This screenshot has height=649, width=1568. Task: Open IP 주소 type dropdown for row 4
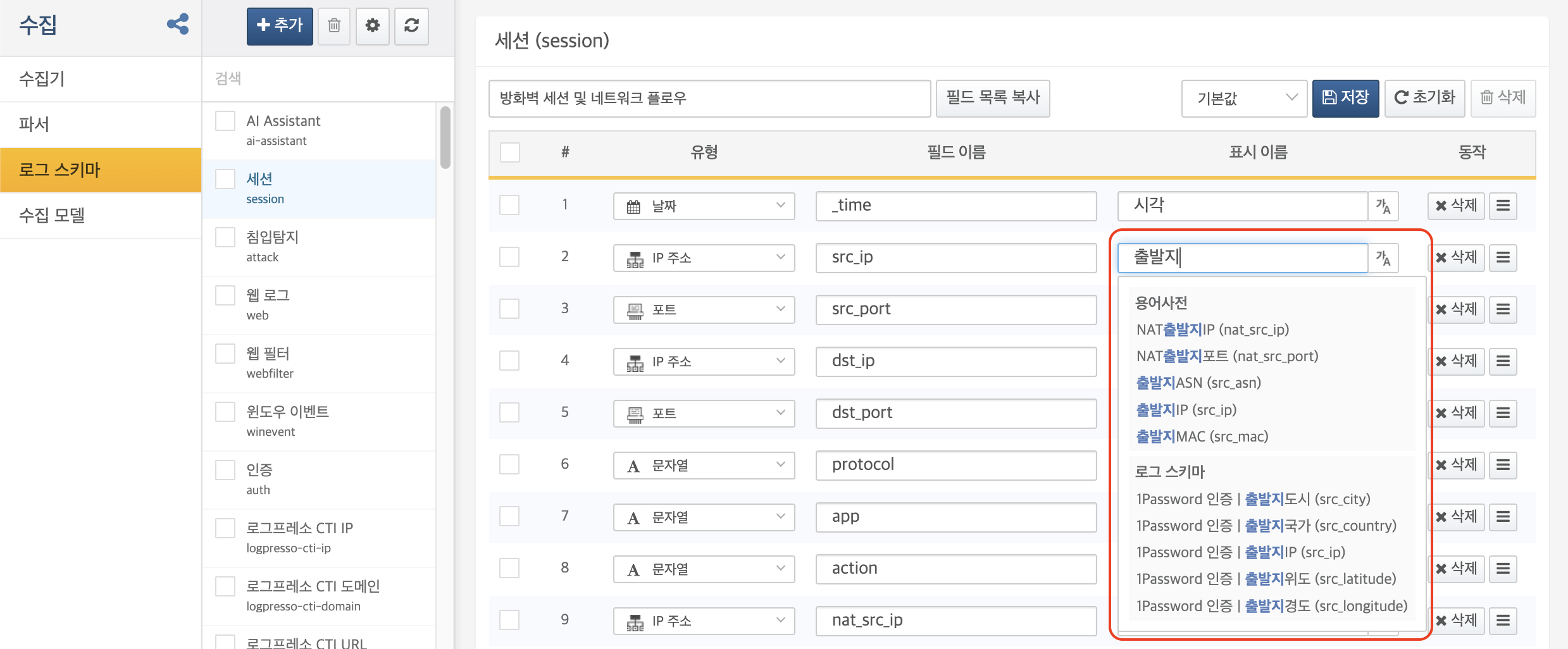pos(704,362)
